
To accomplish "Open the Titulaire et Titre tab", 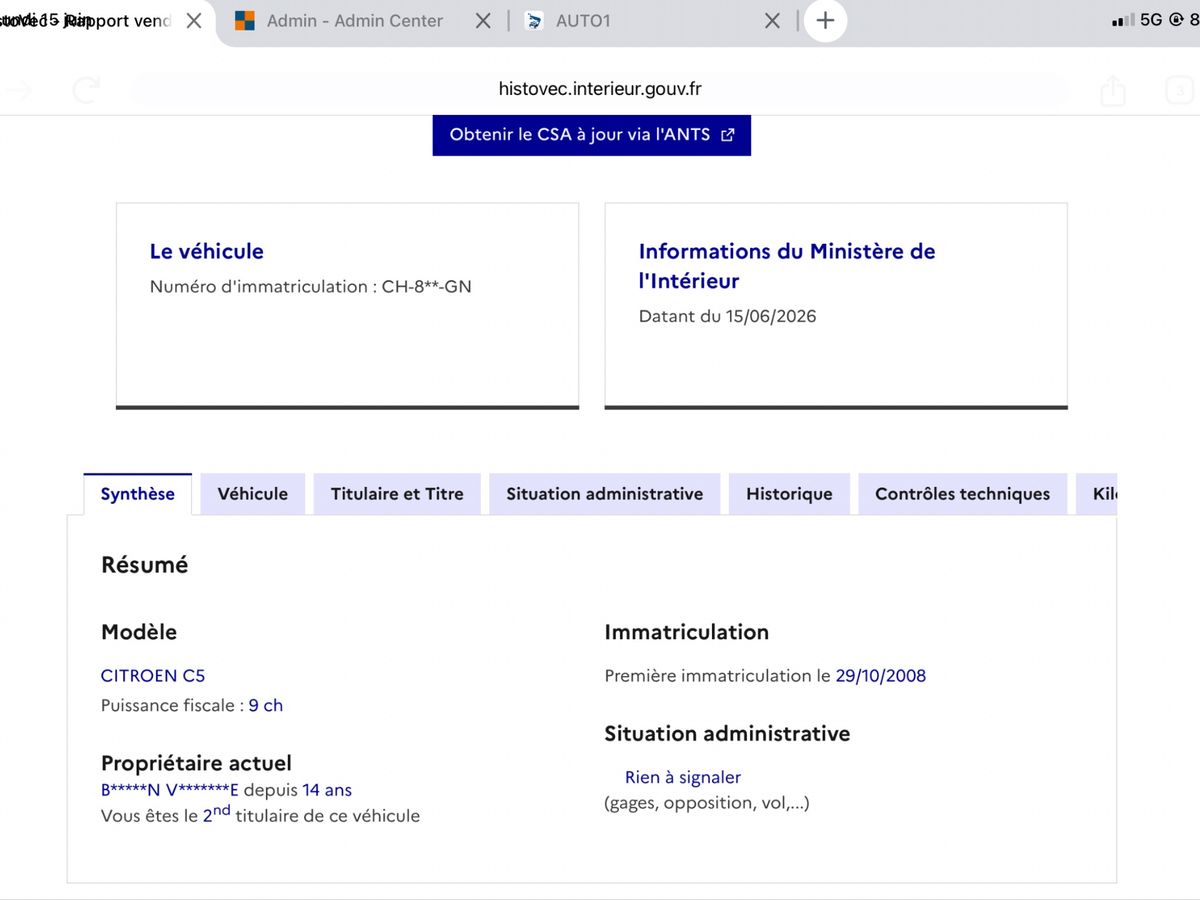I will 397,494.
